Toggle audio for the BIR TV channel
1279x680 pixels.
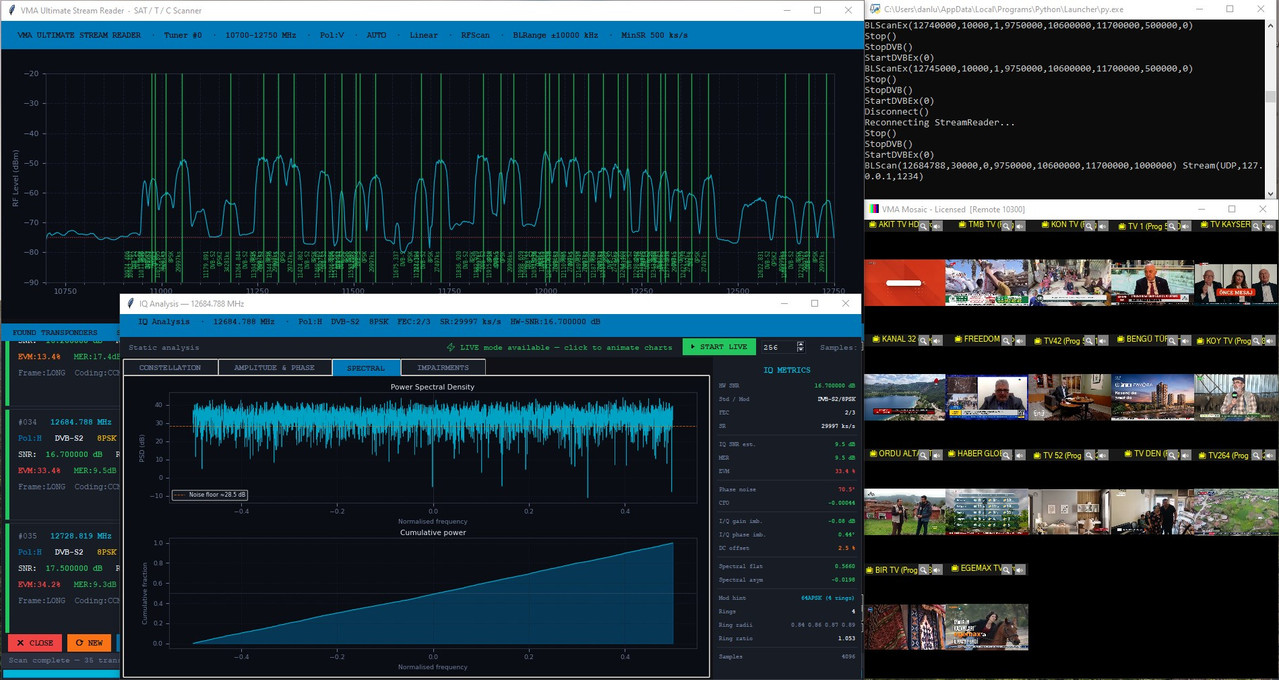coord(937,571)
